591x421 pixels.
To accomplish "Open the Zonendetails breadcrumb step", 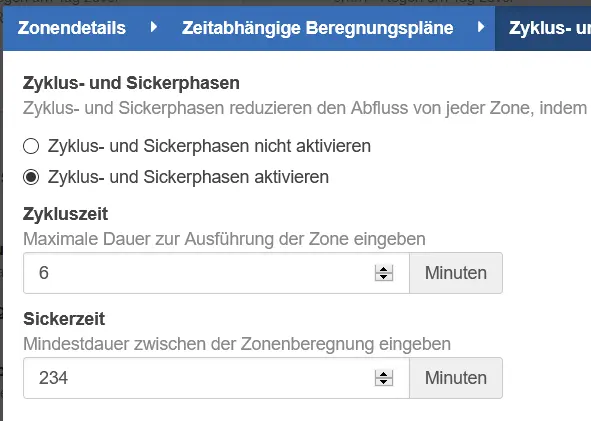I will 72,28.
